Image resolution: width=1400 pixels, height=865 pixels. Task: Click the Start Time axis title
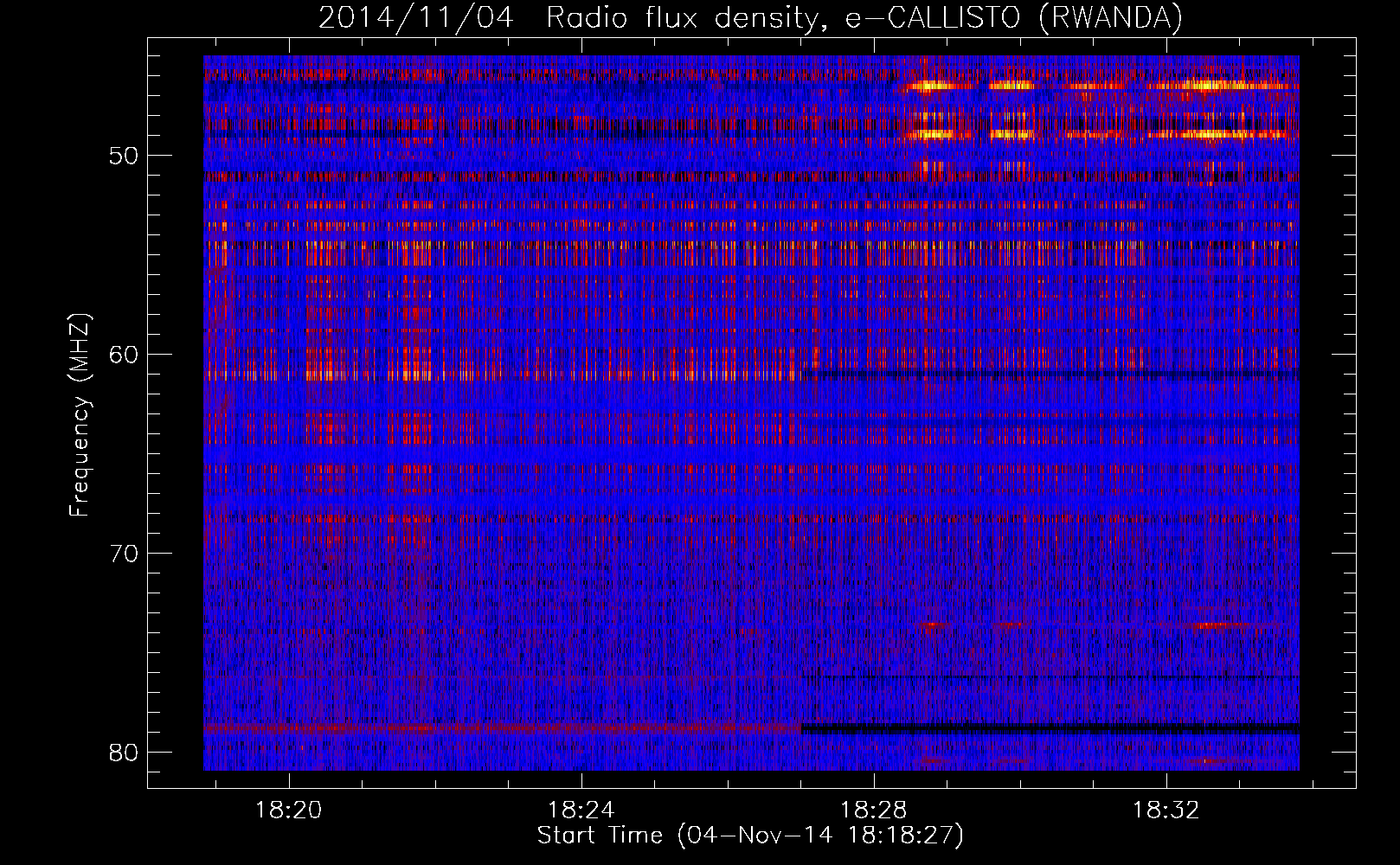pyautogui.click(x=750, y=836)
